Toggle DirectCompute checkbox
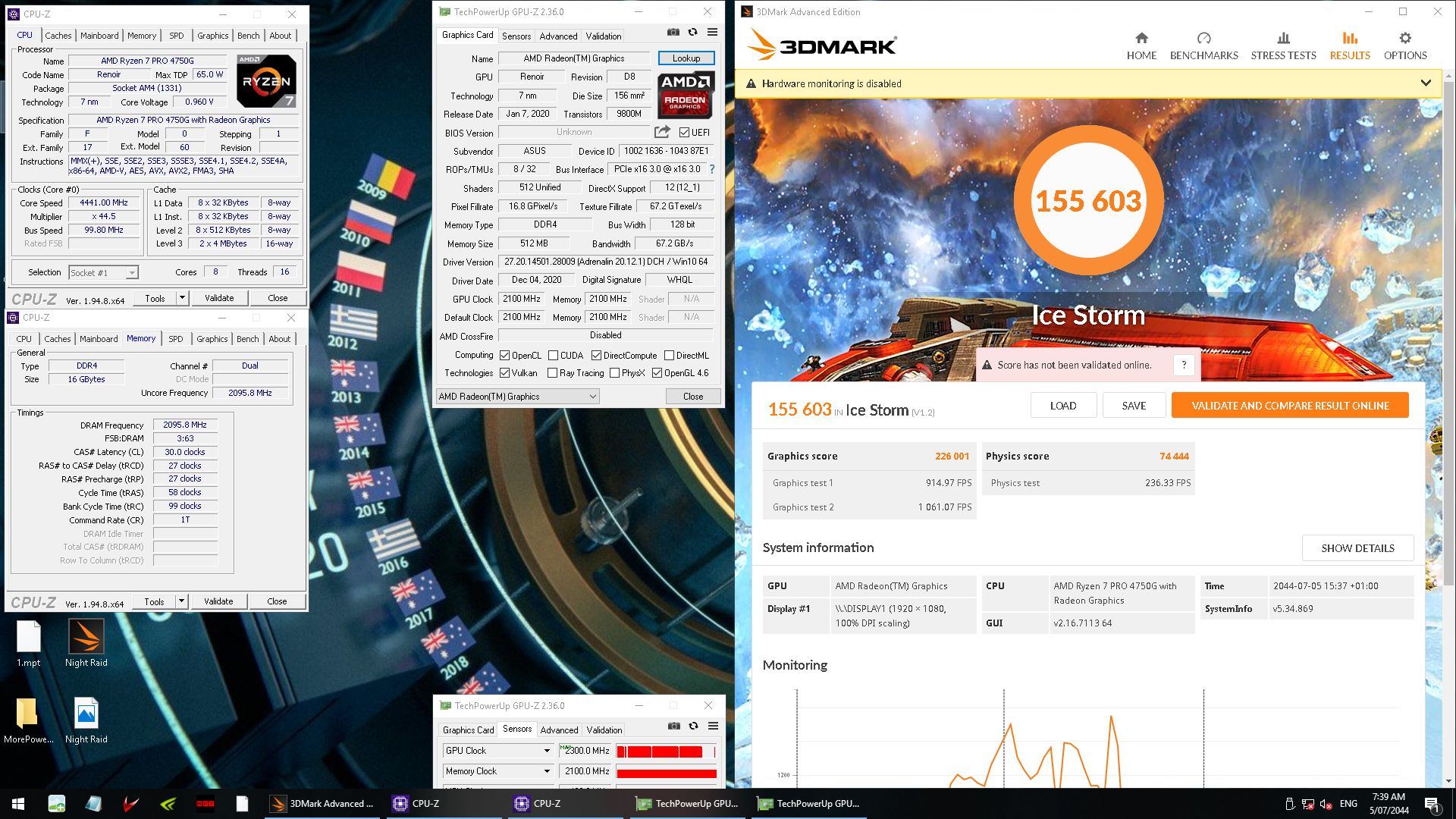Image resolution: width=1456 pixels, height=819 pixels. [596, 356]
